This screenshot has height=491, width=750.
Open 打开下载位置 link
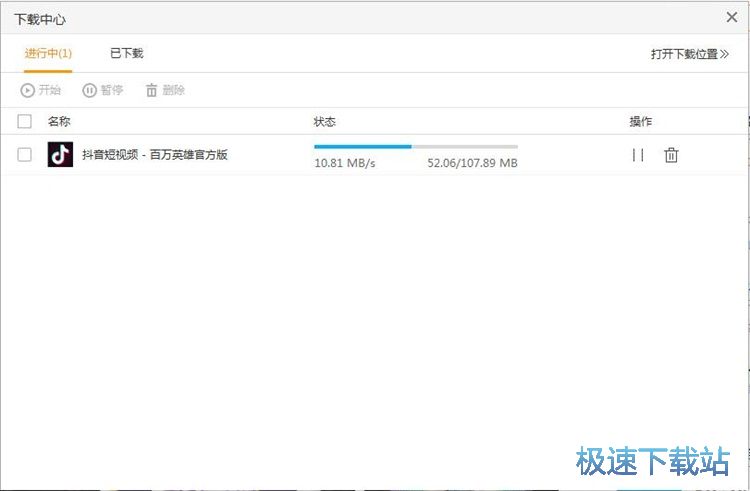tap(689, 54)
